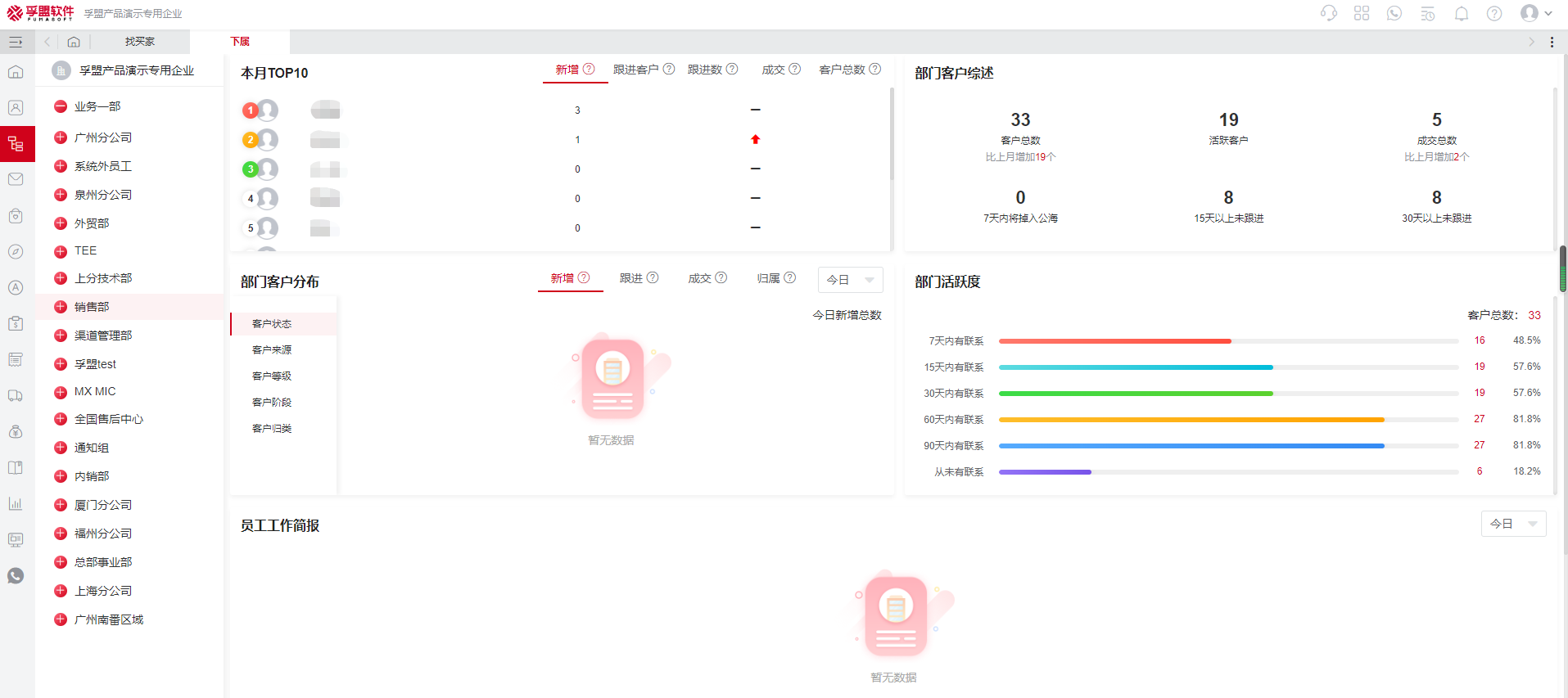
Task: Select 客户来源 in distribution list
Action: [x=272, y=350]
